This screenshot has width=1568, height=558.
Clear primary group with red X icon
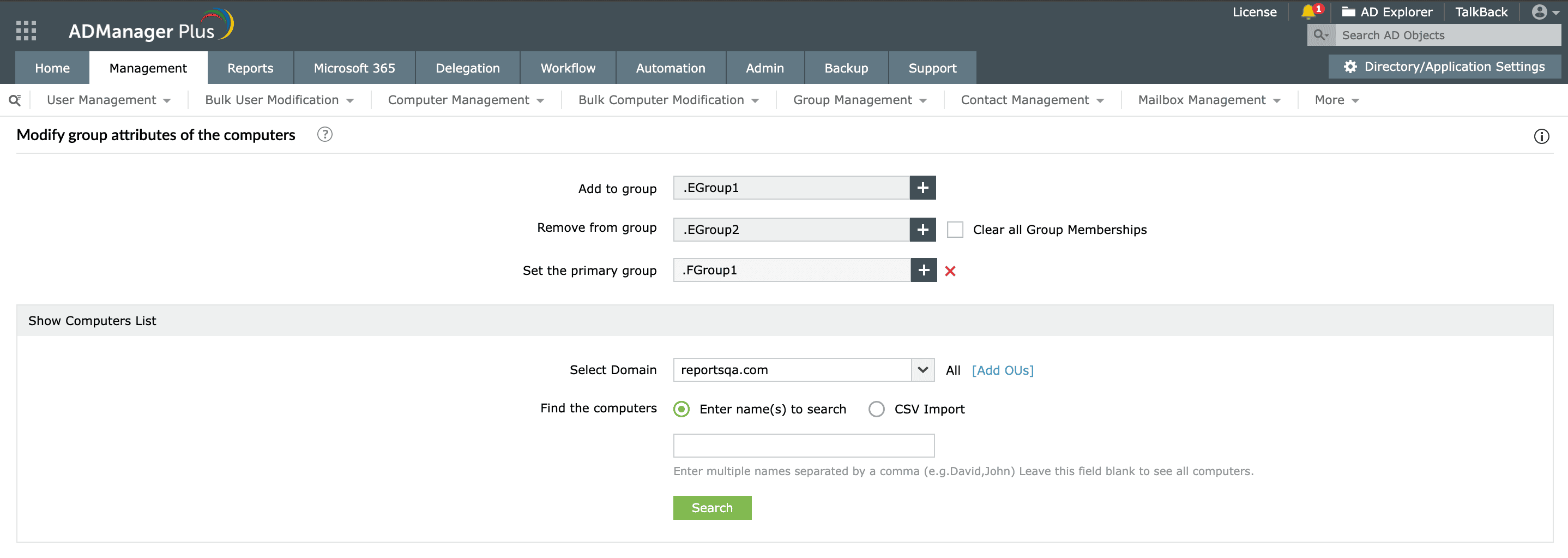pos(950,271)
